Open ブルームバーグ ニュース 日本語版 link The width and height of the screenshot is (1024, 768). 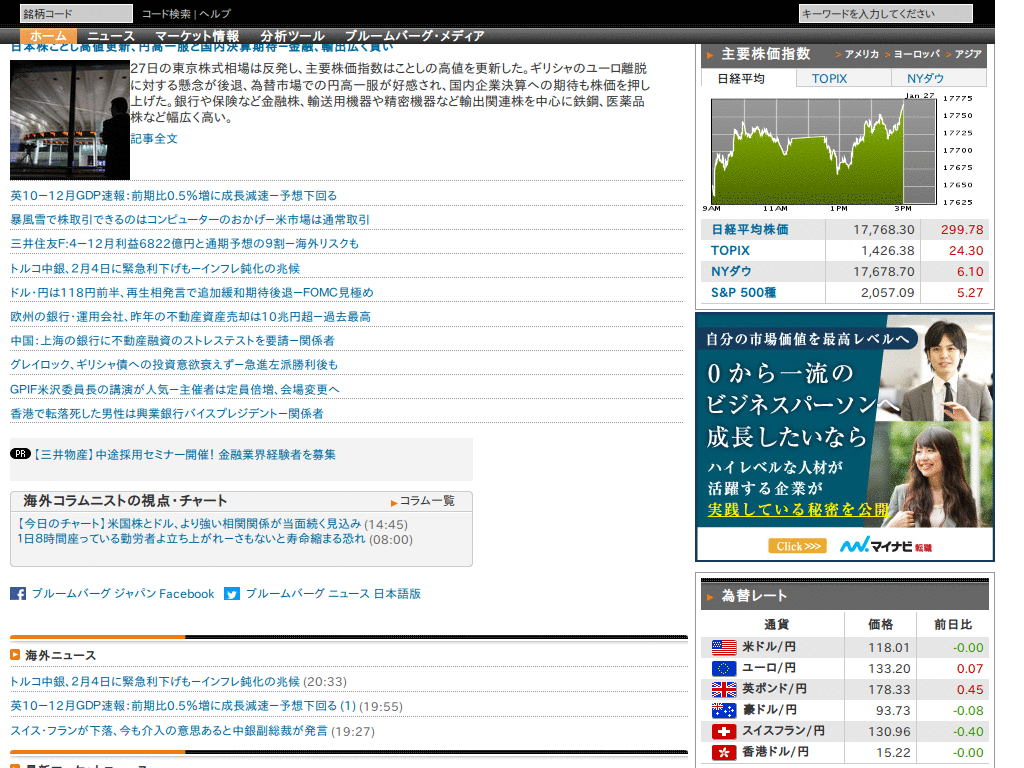333,594
